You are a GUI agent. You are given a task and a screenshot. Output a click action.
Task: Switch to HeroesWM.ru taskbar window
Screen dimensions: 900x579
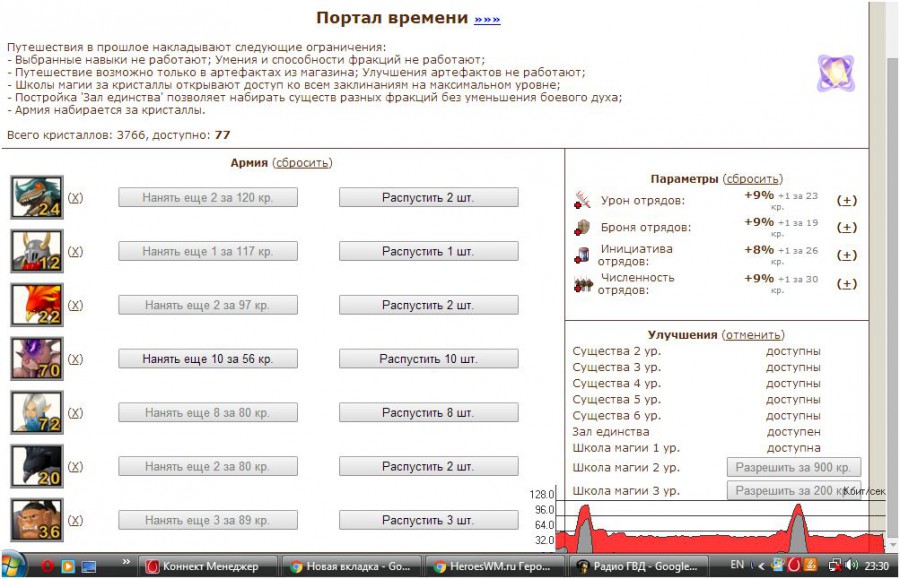pos(494,566)
